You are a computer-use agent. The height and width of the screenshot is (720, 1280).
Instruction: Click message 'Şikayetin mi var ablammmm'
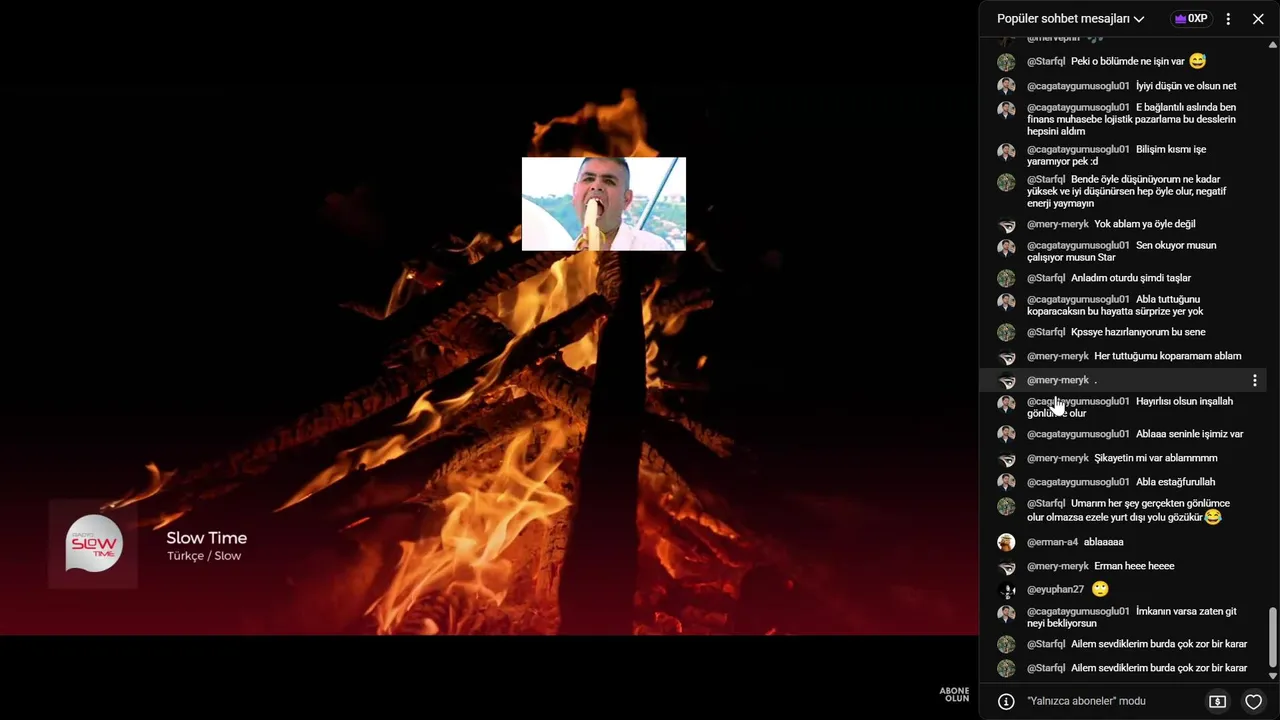(1156, 458)
